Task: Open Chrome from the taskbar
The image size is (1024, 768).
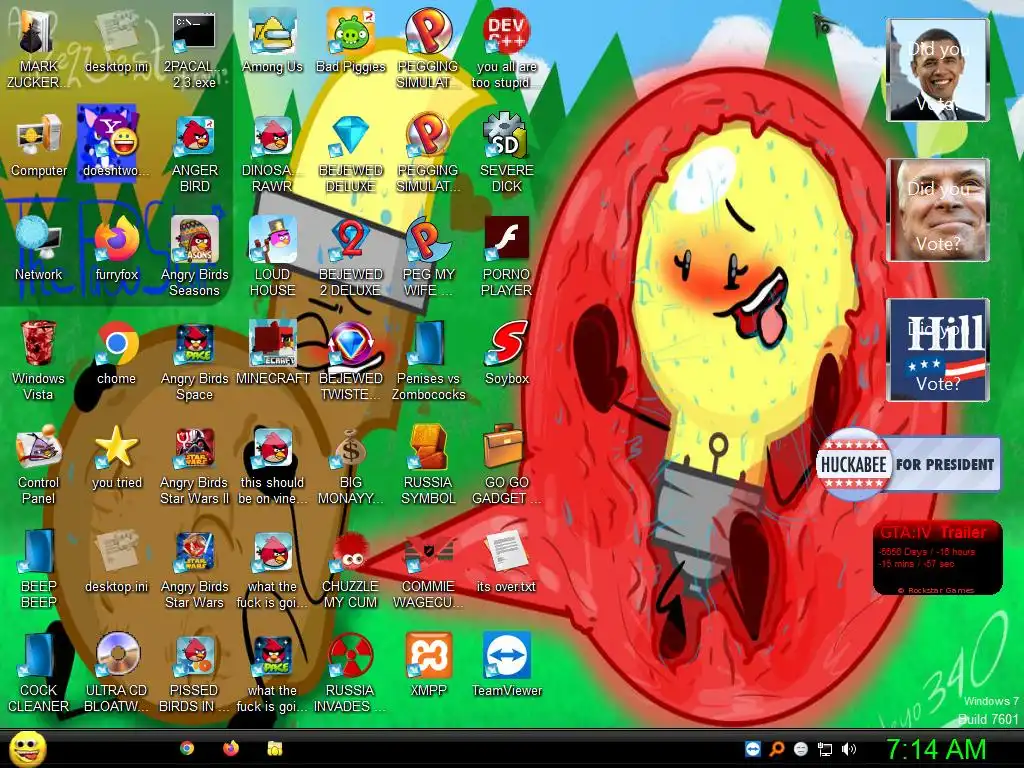Action: [187, 748]
